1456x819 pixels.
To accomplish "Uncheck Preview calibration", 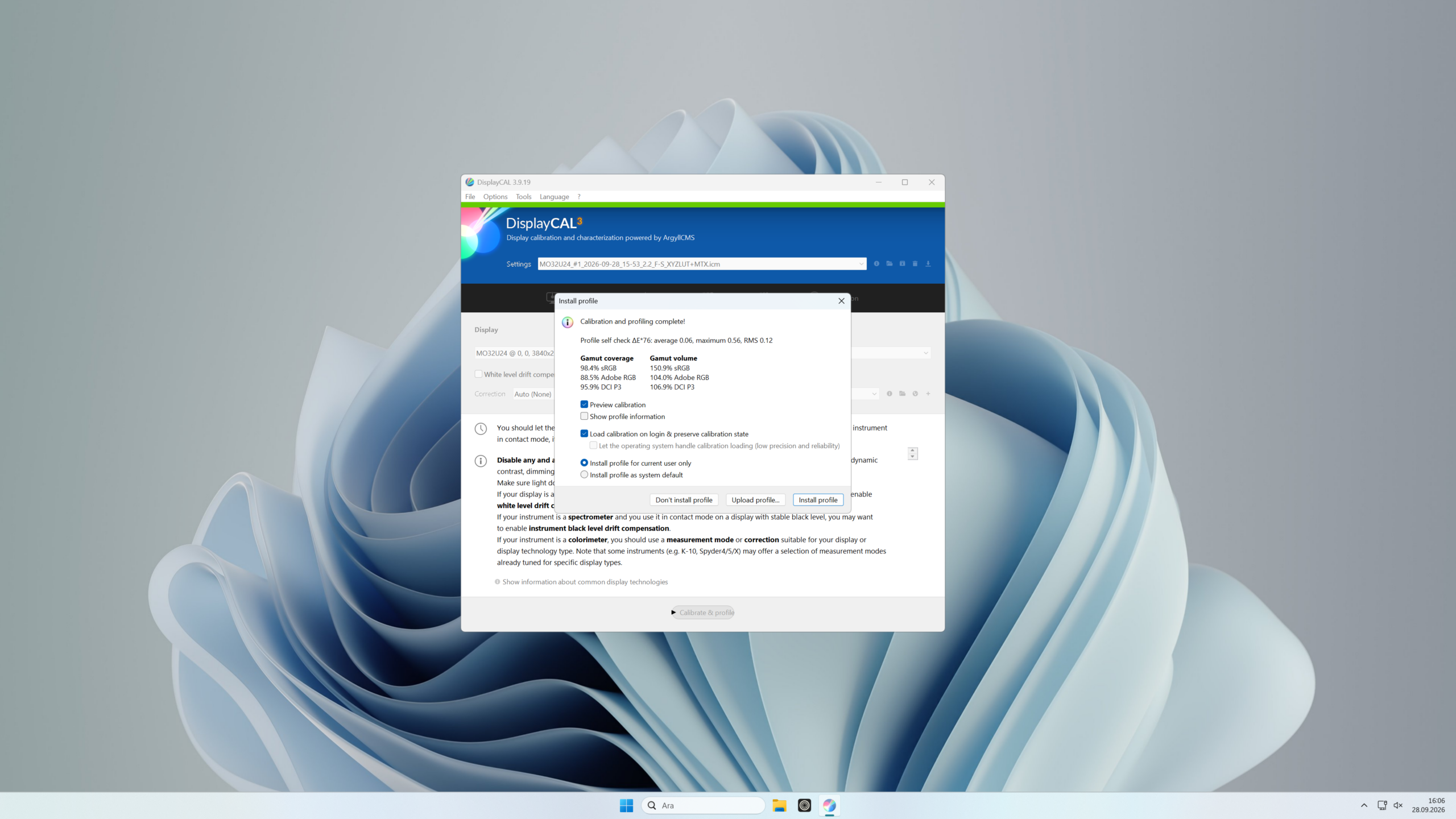I will pos(584,404).
